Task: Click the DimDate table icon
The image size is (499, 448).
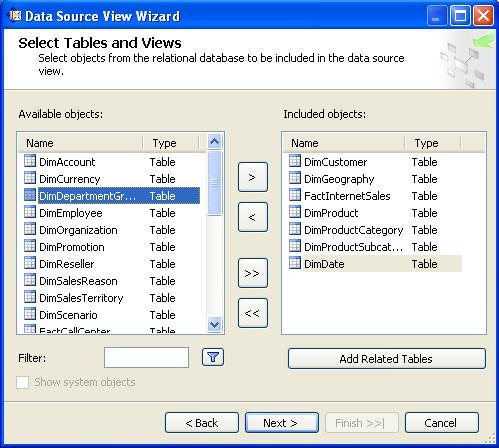Action: point(295,263)
